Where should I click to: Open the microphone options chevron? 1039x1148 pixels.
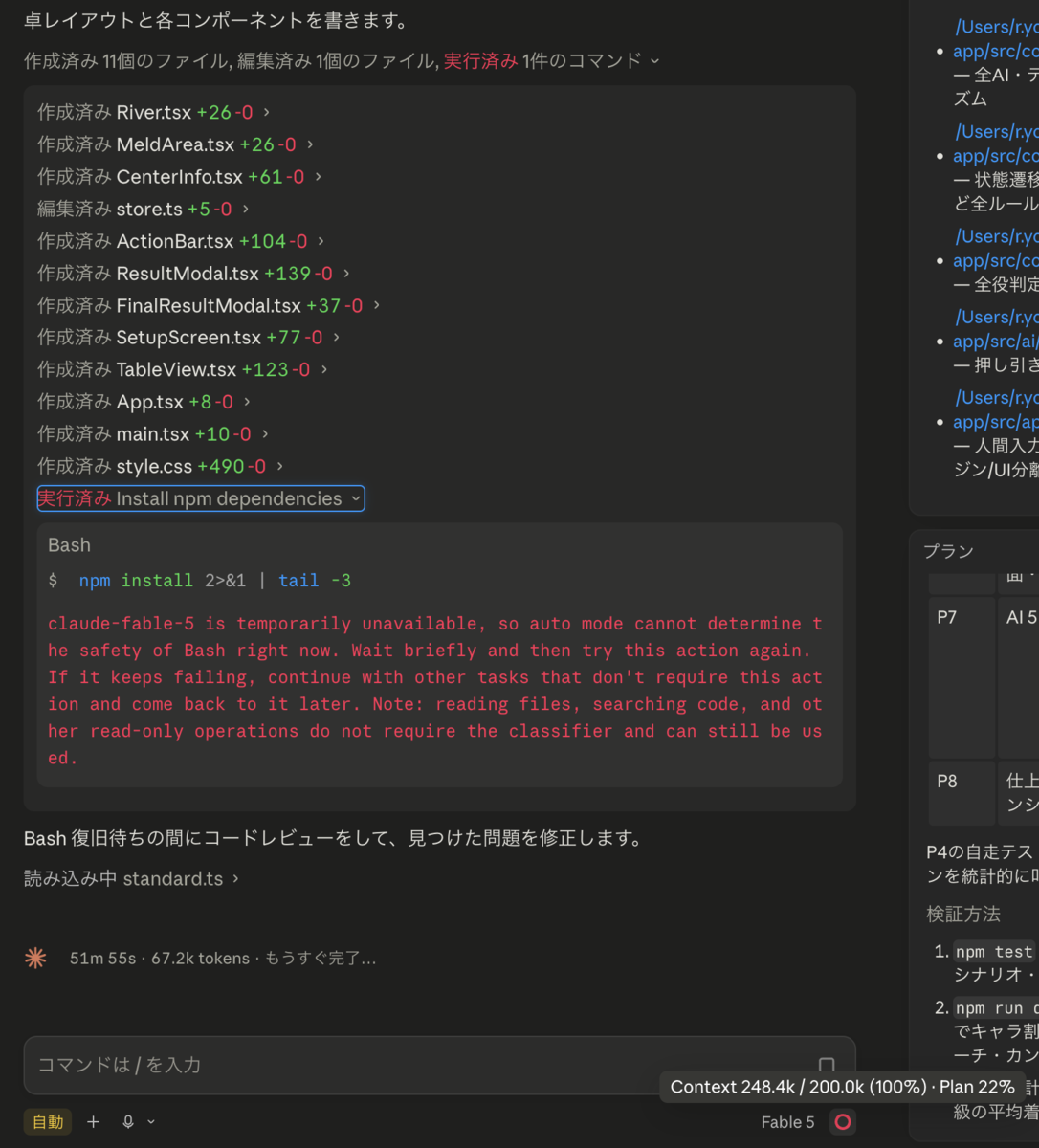[x=150, y=1122]
